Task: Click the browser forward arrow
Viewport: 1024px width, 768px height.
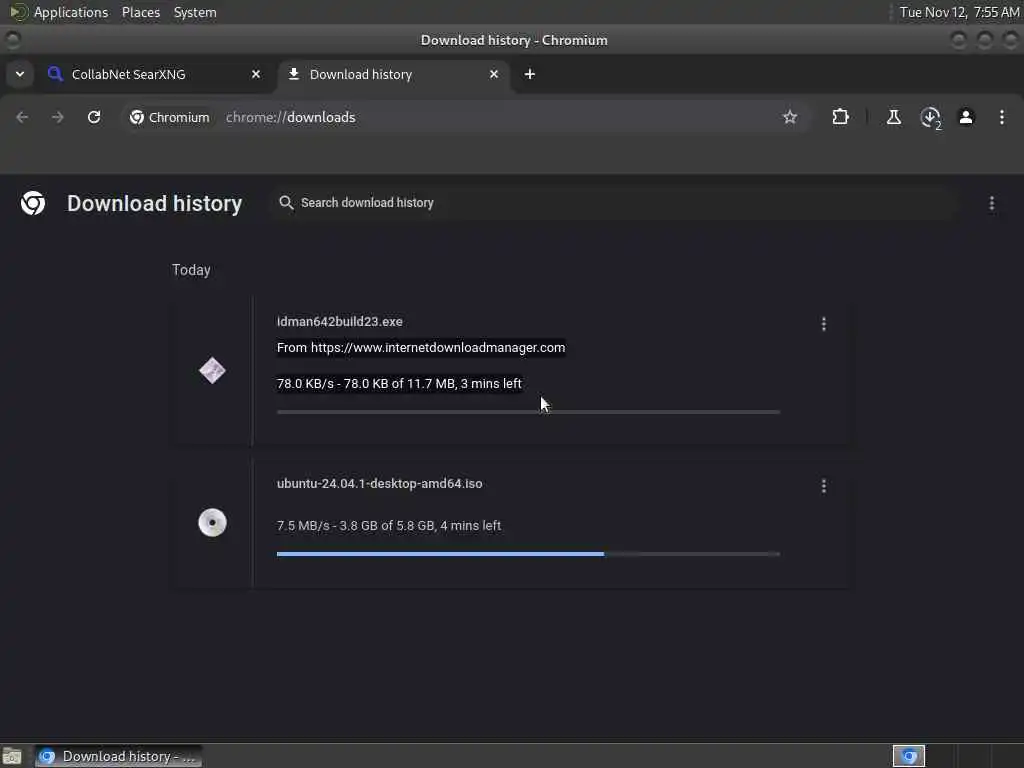Action: tap(57, 118)
